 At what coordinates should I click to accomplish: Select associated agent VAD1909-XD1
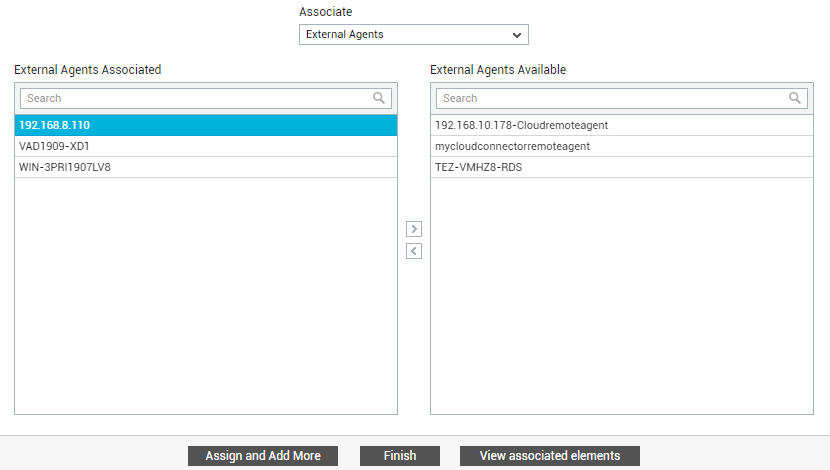[x=206, y=146]
